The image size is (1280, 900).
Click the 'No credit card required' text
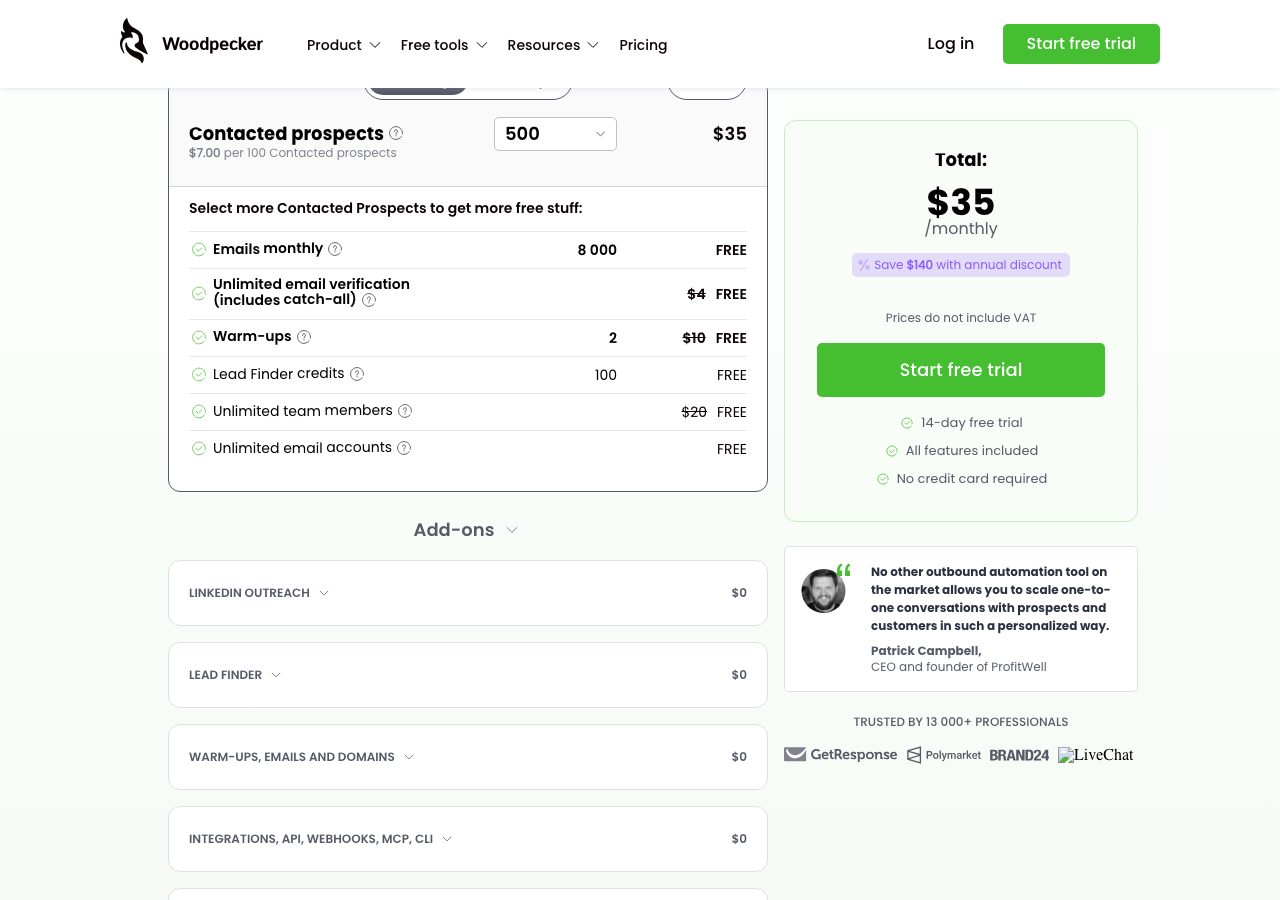tap(971, 479)
